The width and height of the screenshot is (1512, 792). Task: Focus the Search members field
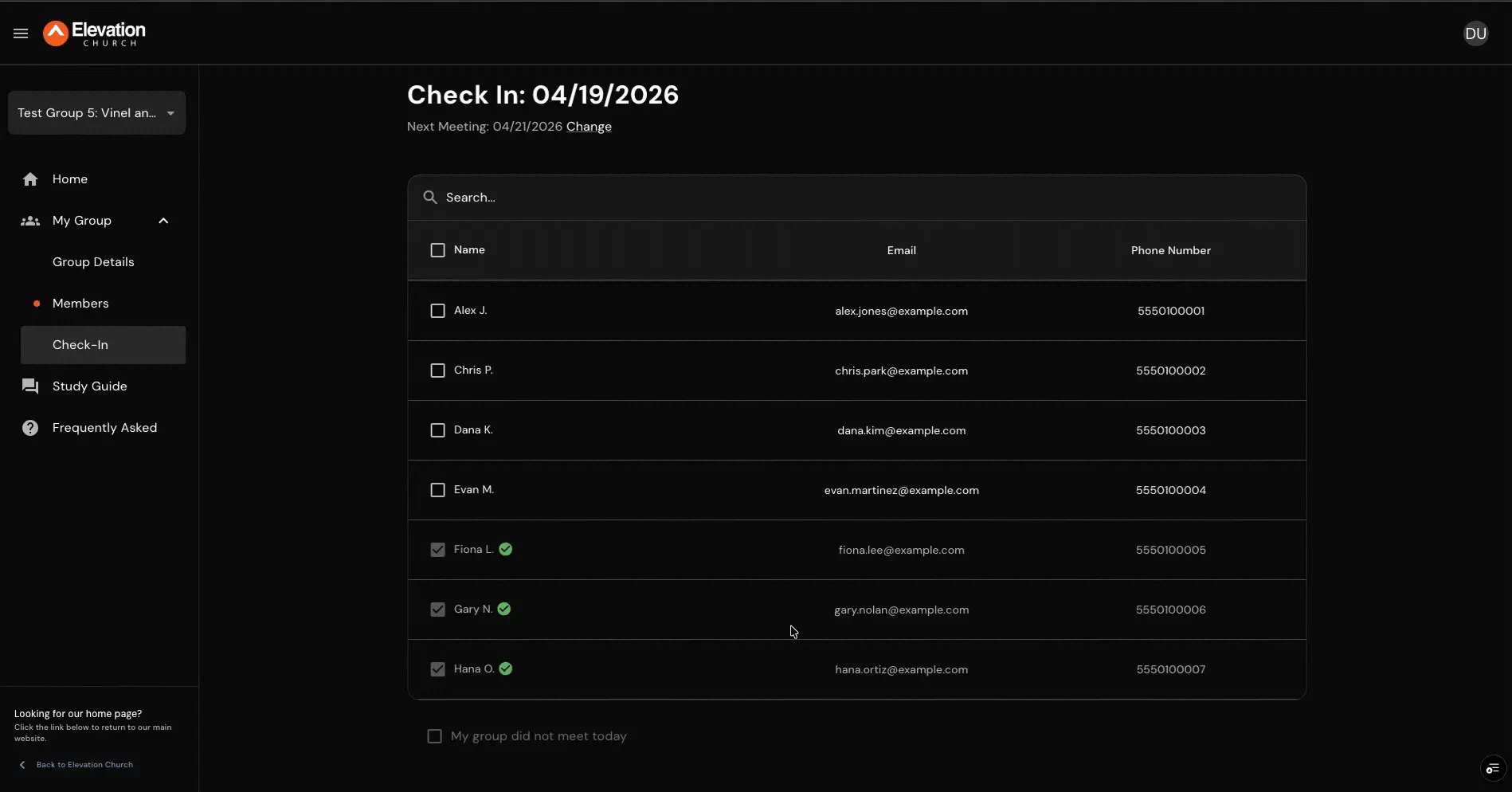[x=857, y=198]
